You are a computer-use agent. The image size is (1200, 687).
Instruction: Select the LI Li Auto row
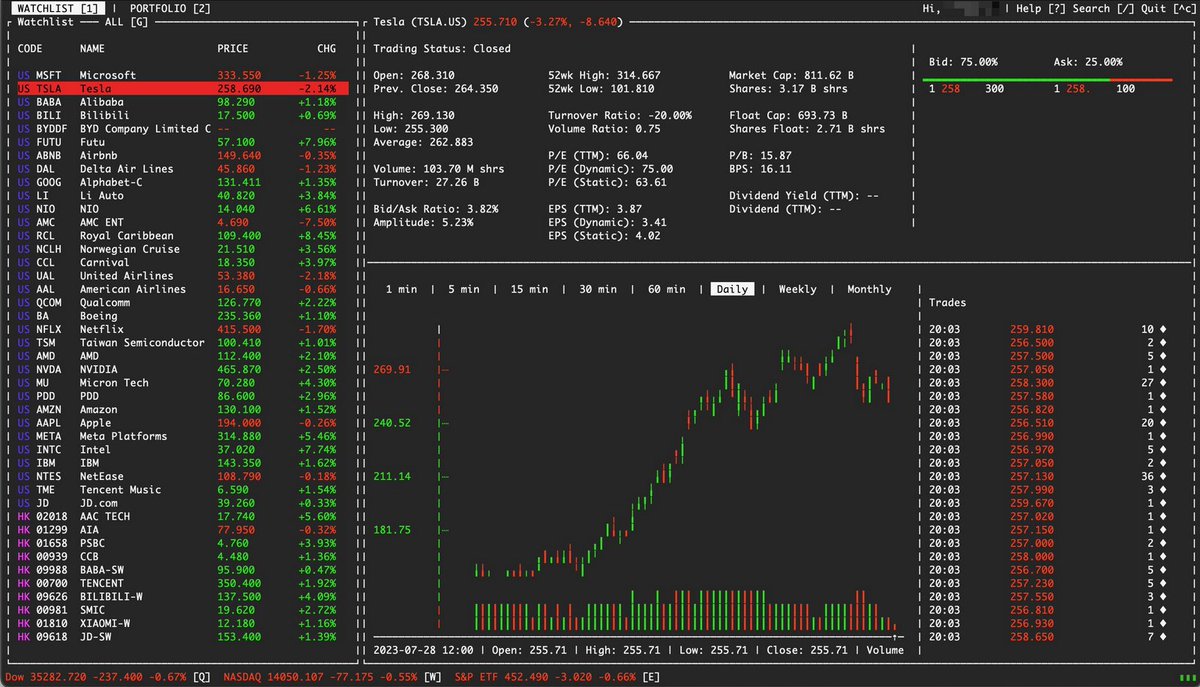coord(182,195)
